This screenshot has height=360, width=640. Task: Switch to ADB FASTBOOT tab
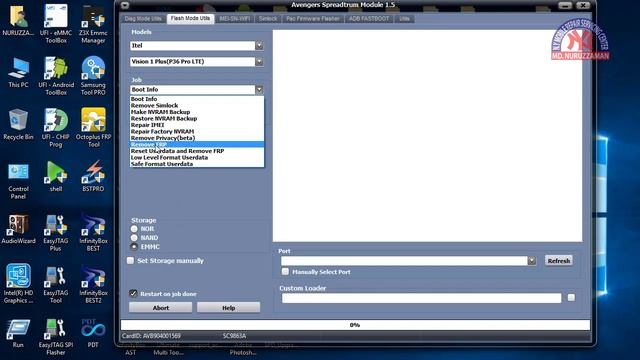[x=369, y=19]
